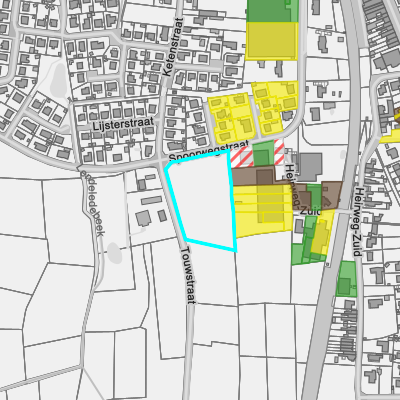The image size is (400, 400).
Task: Click the brown parcel next to the railway
Action: click(x=332, y=195)
